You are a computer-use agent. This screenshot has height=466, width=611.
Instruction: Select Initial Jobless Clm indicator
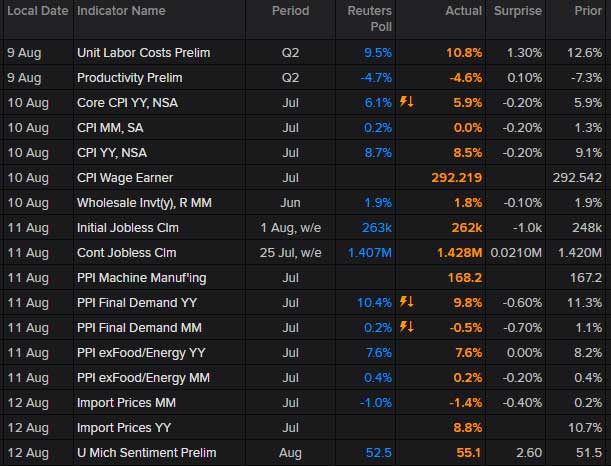tap(128, 228)
